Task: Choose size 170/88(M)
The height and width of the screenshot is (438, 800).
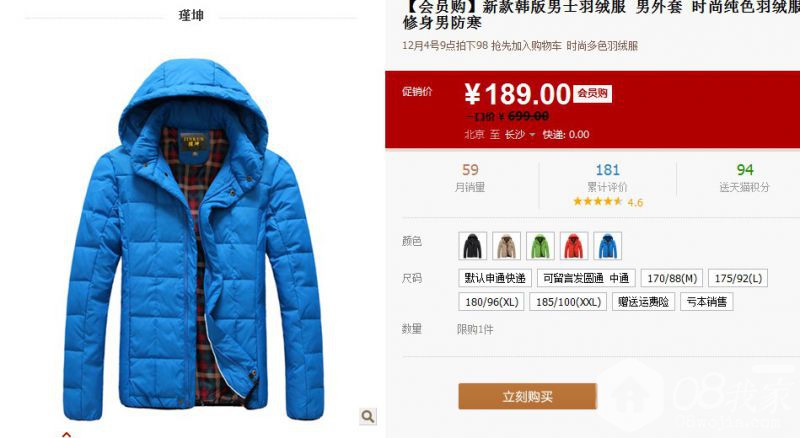Action: click(672, 278)
